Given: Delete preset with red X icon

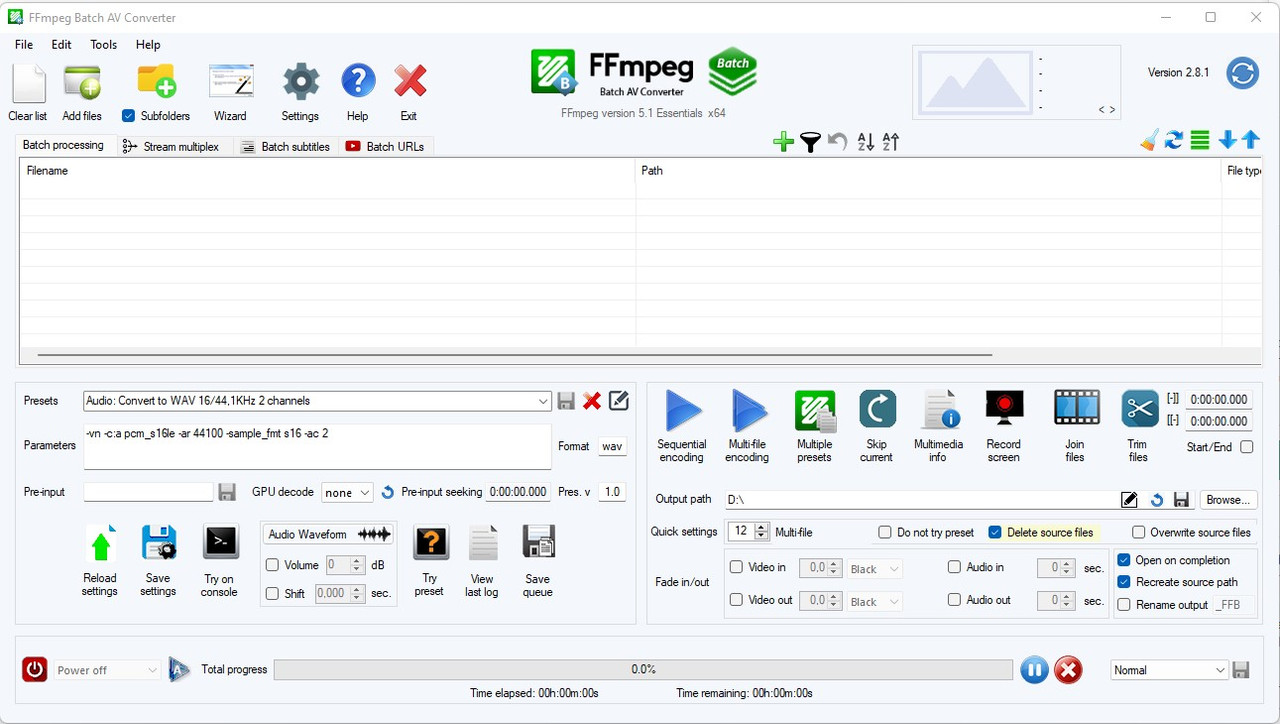Looking at the screenshot, I should (x=592, y=401).
